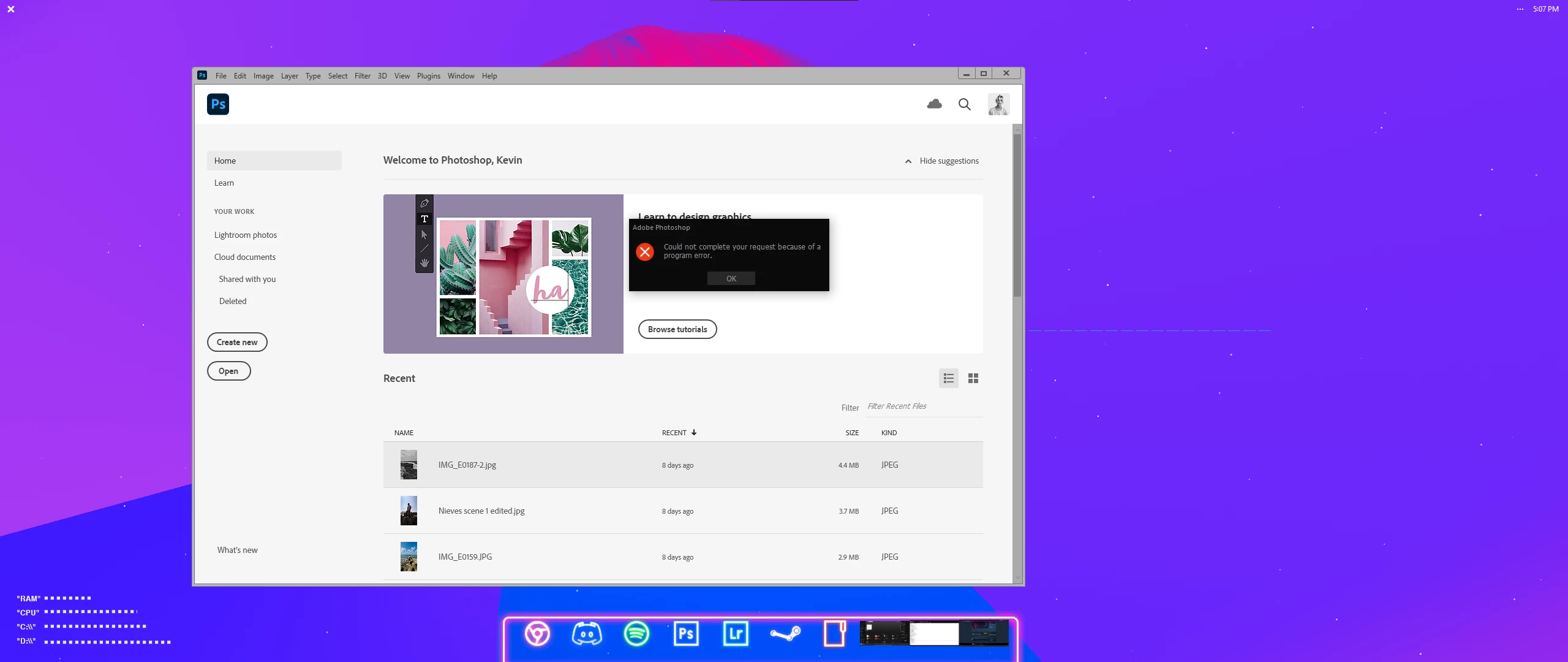Expand the Cloud documents section
The image size is (1568, 662).
[x=244, y=257]
